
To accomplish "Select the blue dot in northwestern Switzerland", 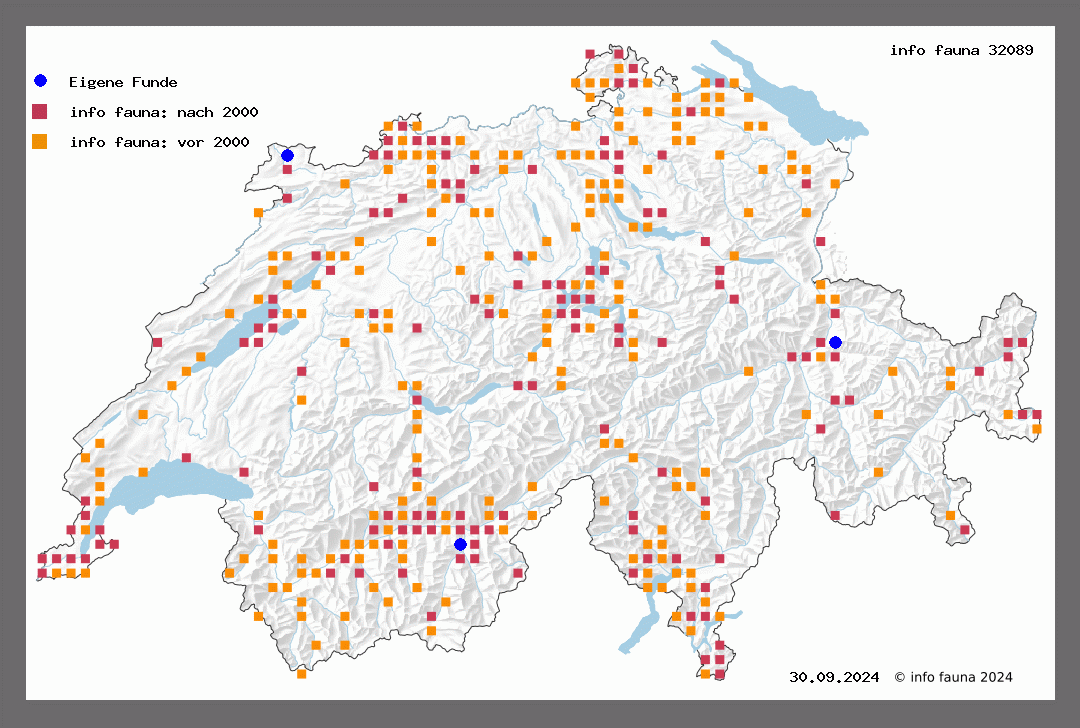I will [x=287, y=155].
